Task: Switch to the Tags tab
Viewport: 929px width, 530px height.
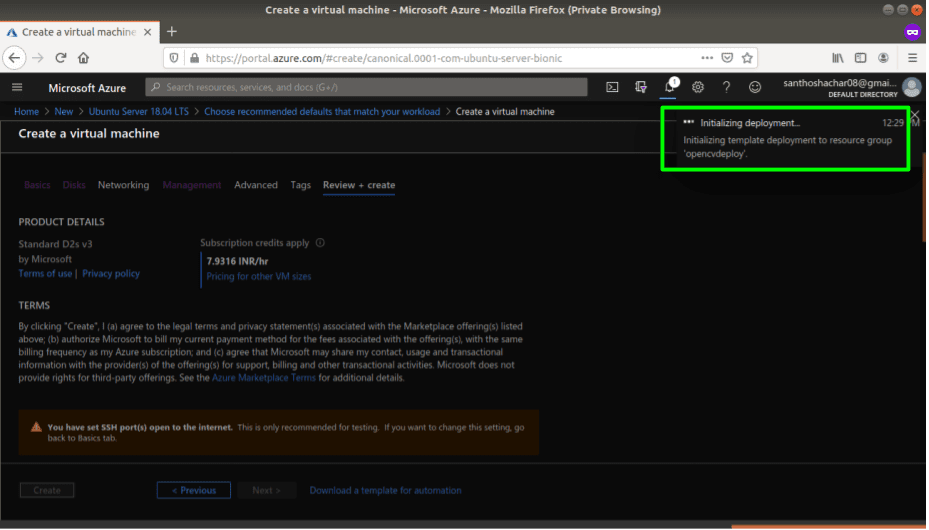Action: tap(300, 185)
